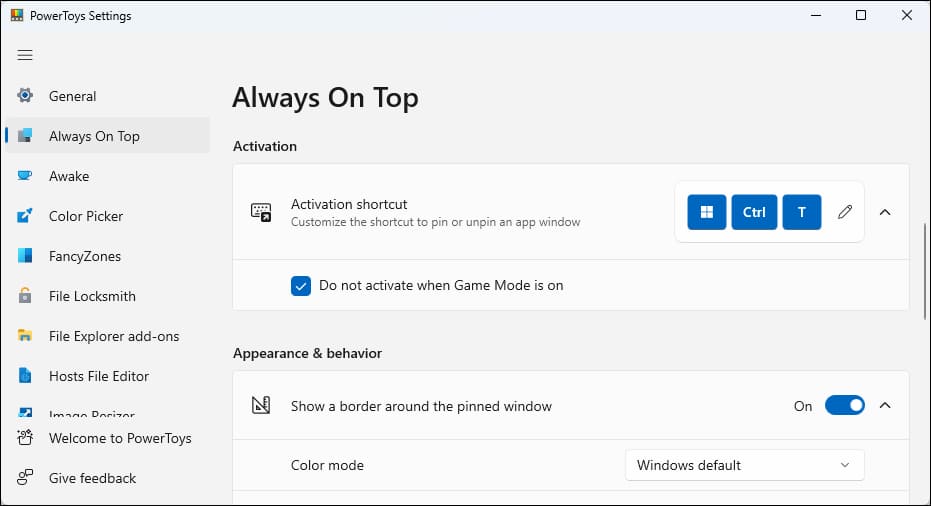This screenshot has height=506, width=931.
Task: Click the Welcome to PowerToys icon
Action: (25, 438)
